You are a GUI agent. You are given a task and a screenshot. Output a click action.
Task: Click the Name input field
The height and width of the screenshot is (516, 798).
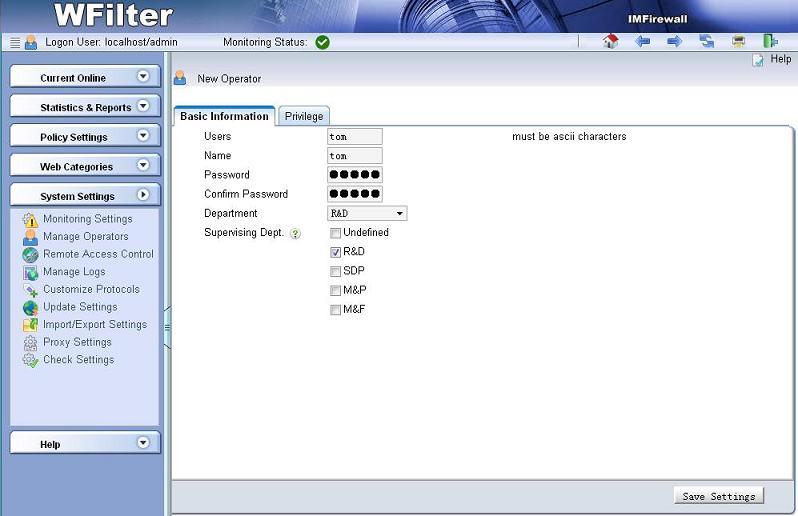click(x=355, y=156)
